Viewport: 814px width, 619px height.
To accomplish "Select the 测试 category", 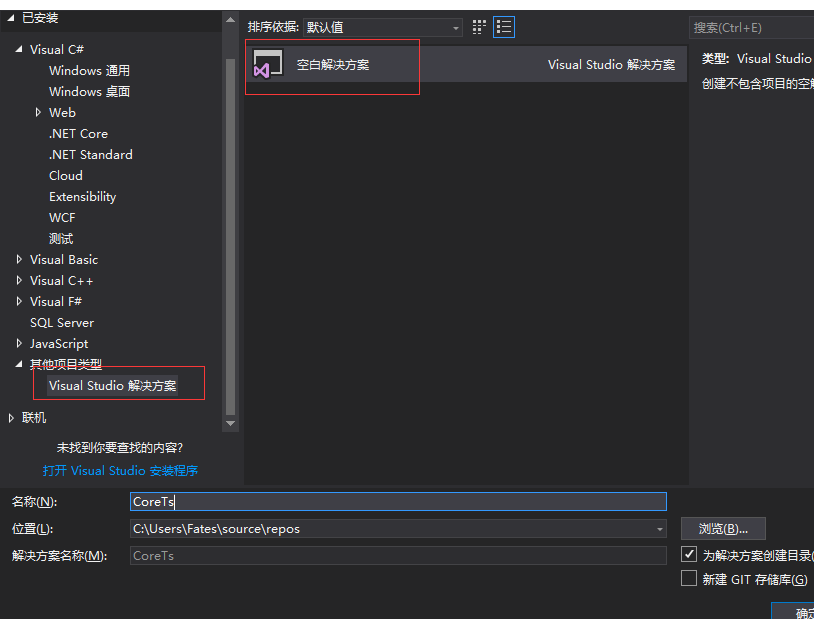I will point(61,238).
